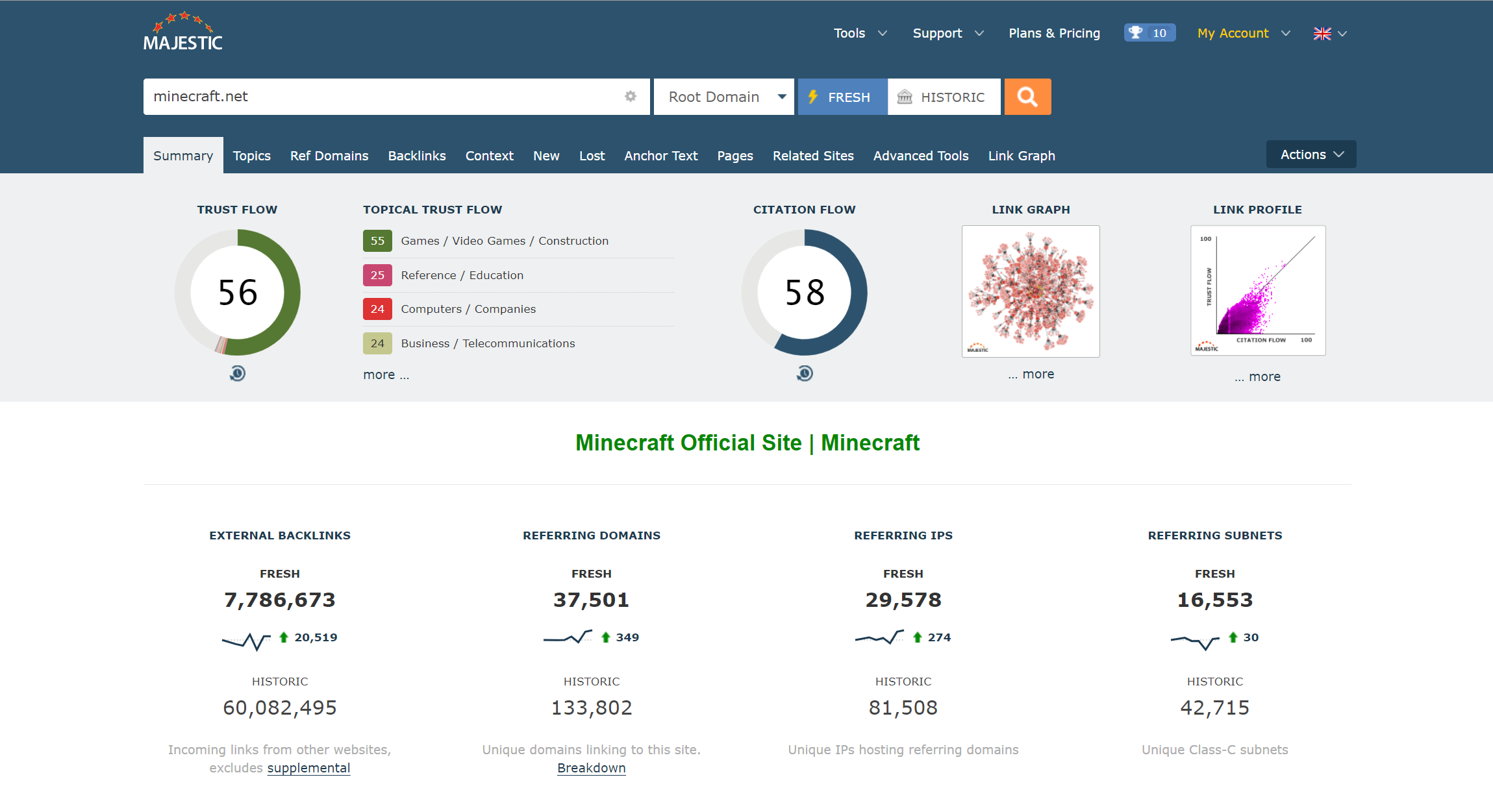Switch to the Context tab
The height and width of the screenshot is (812, 1493).
click(490, 156)
